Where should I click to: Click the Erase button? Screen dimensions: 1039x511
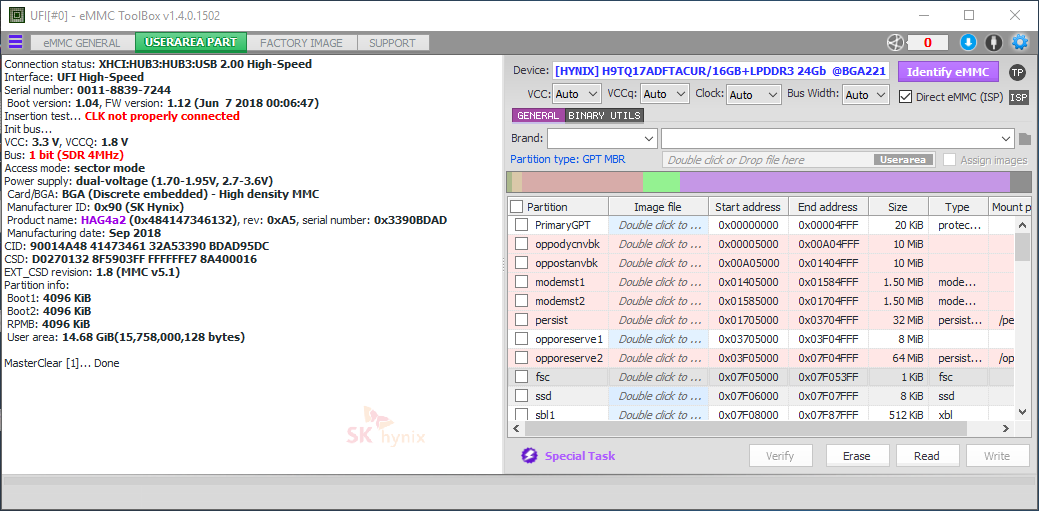pyautogui.click(x=856, y=456)
